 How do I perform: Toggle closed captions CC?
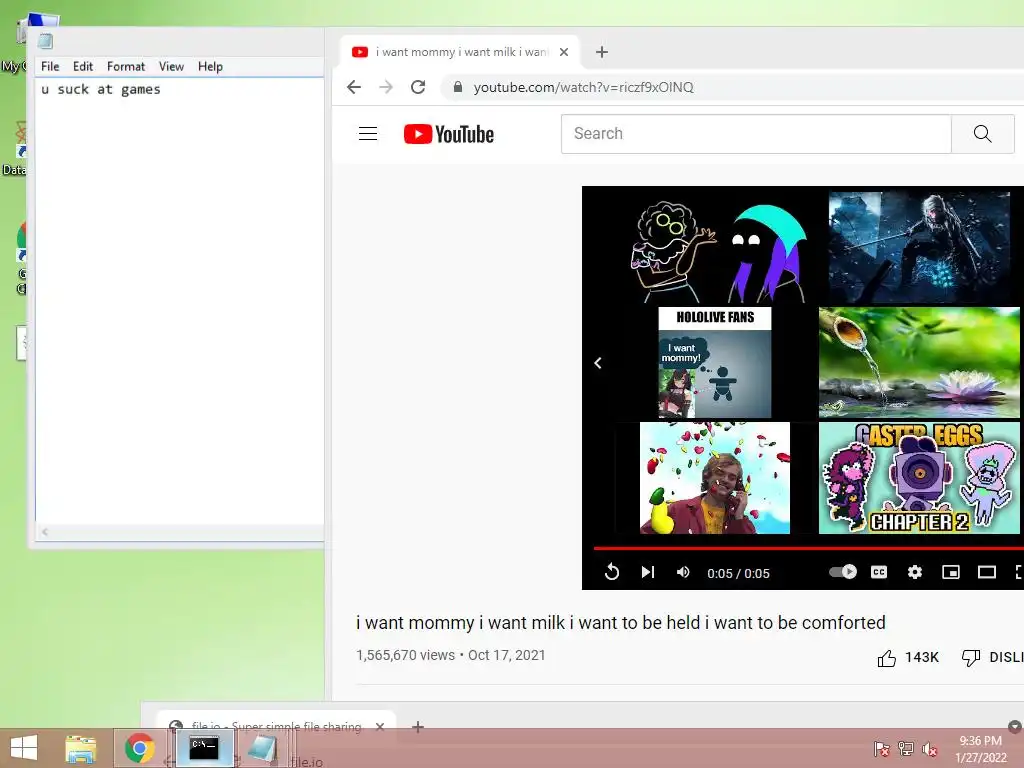[879, 572]
